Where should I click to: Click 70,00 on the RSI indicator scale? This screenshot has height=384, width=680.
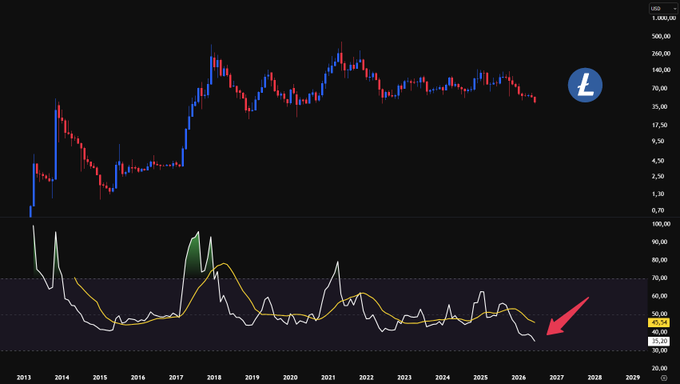pos(660,278)
